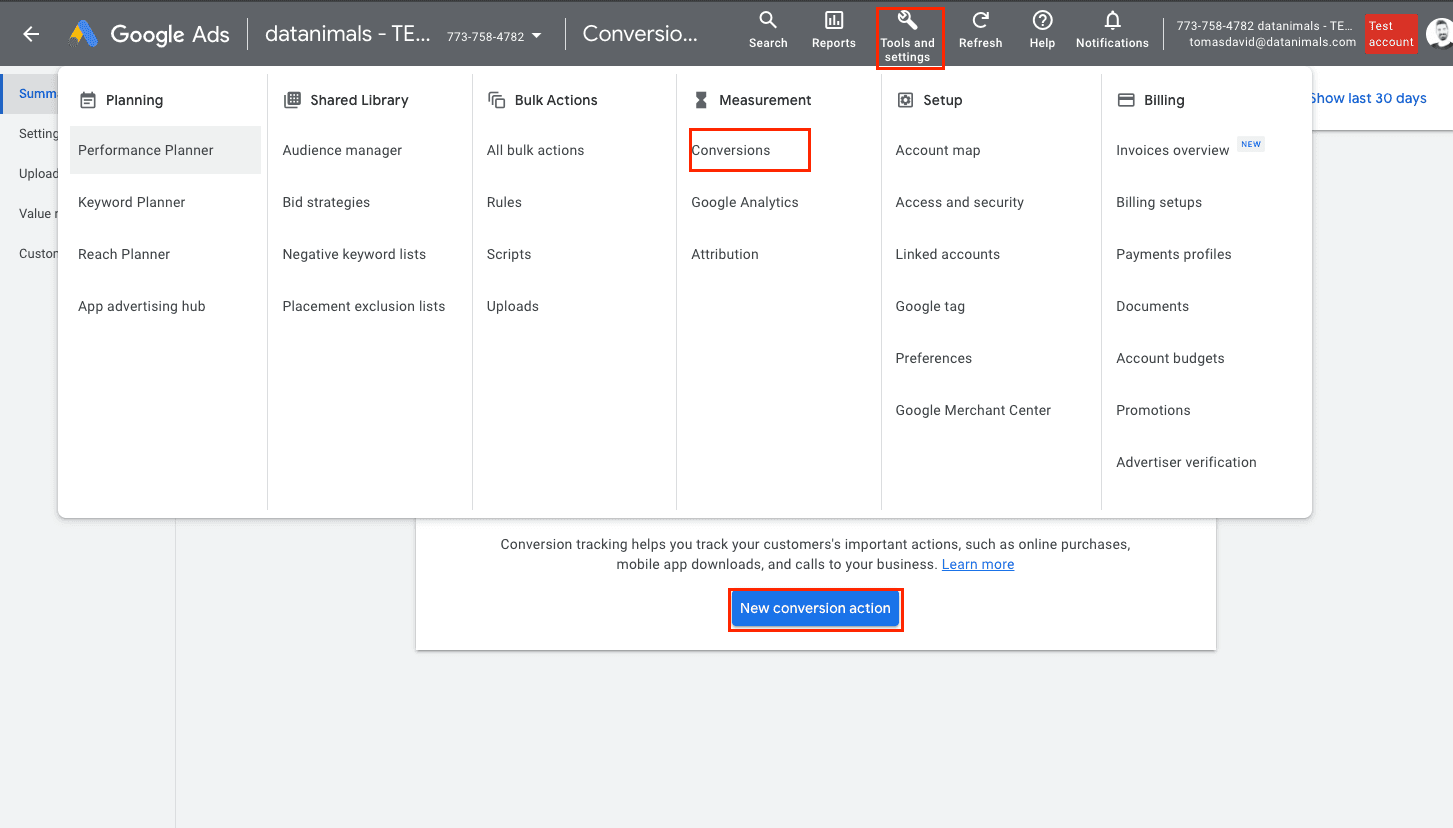Image resolution: width=1453 pixels, height=828 pixels.
Task: Click the Shared Library grid icon
Action: click(x=292, y=100)
